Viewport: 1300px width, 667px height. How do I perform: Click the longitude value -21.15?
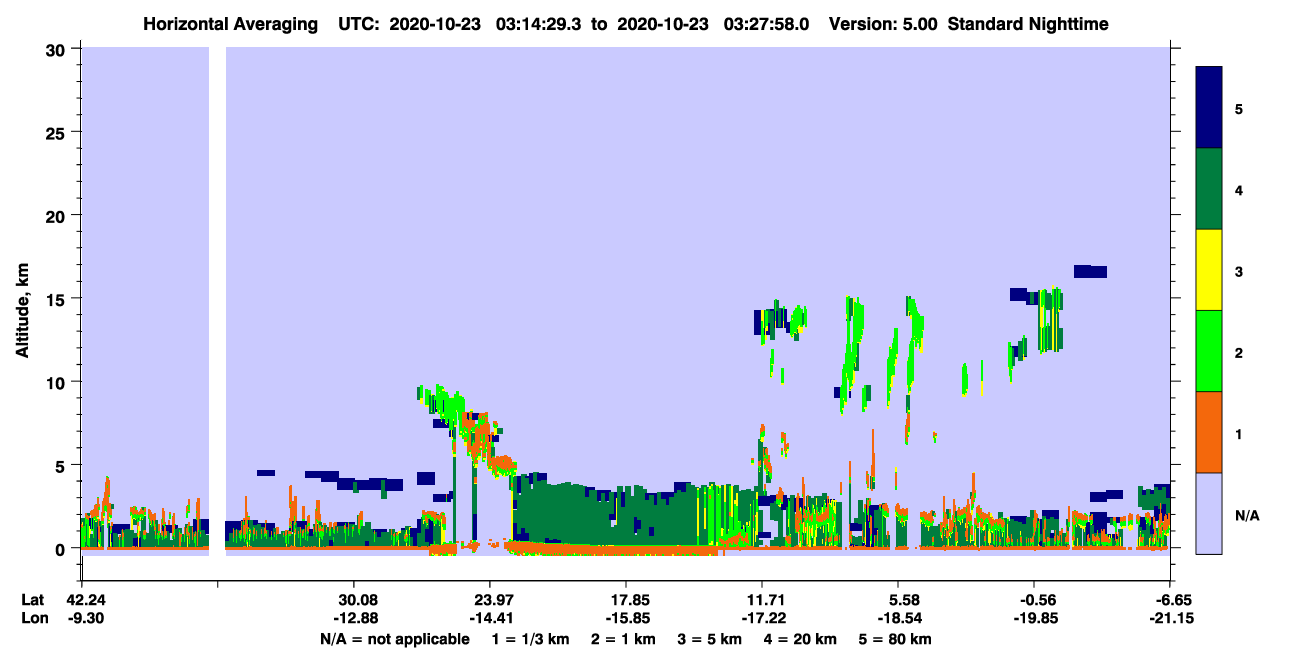point(1171,618)
